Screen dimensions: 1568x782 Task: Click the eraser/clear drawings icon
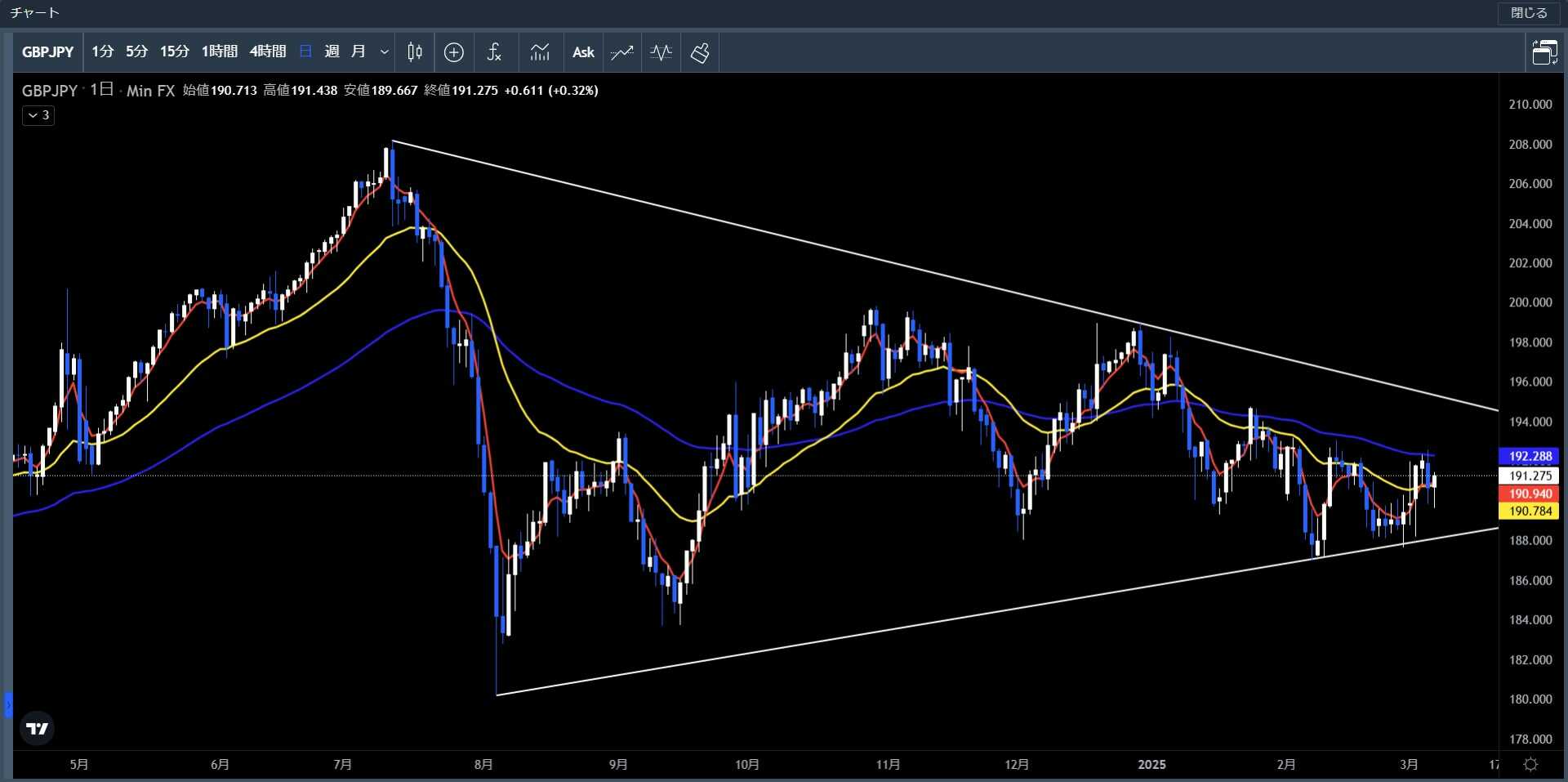(x=700, y=52)
